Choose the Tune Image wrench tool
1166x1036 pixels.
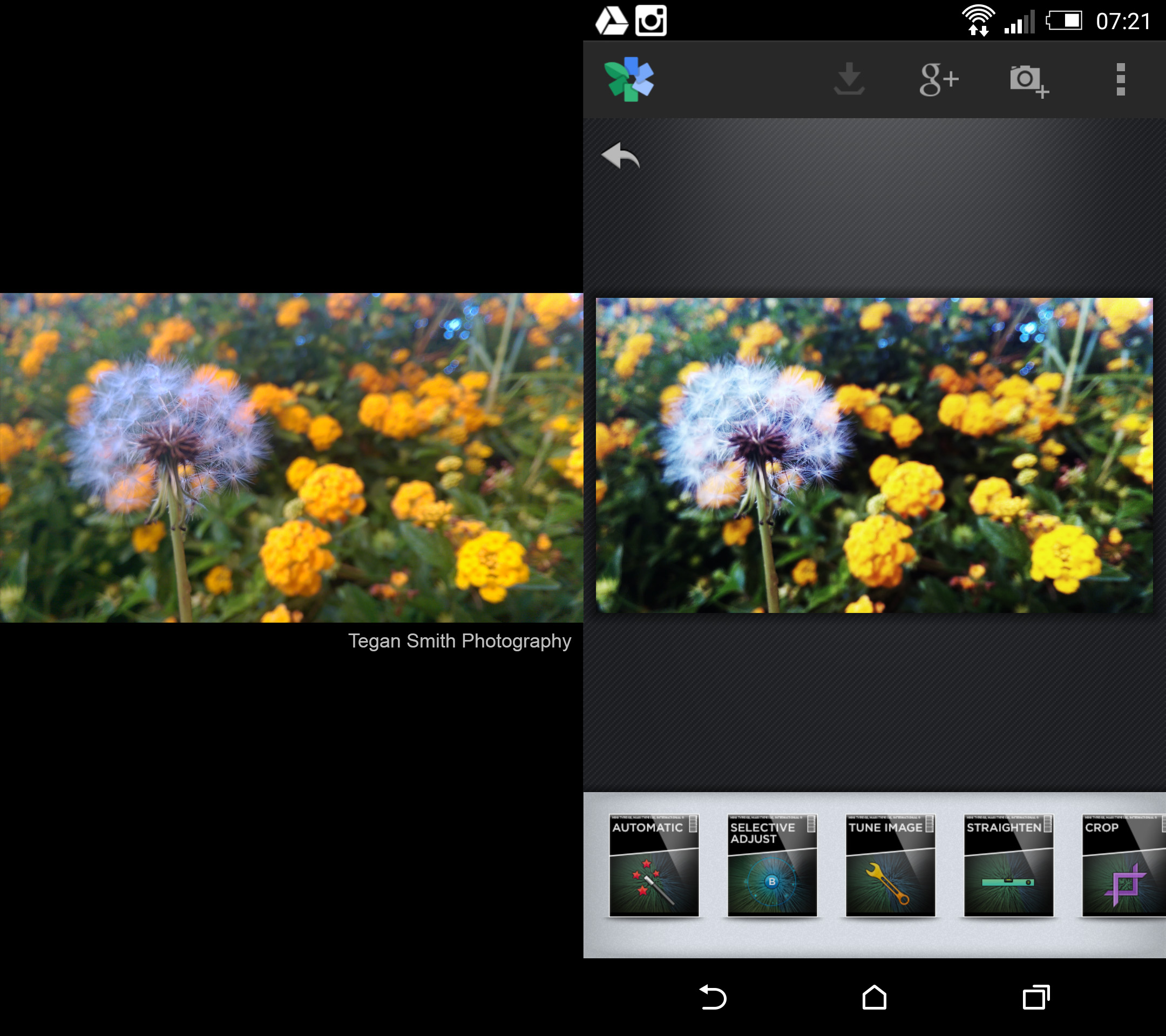[890, 865]
